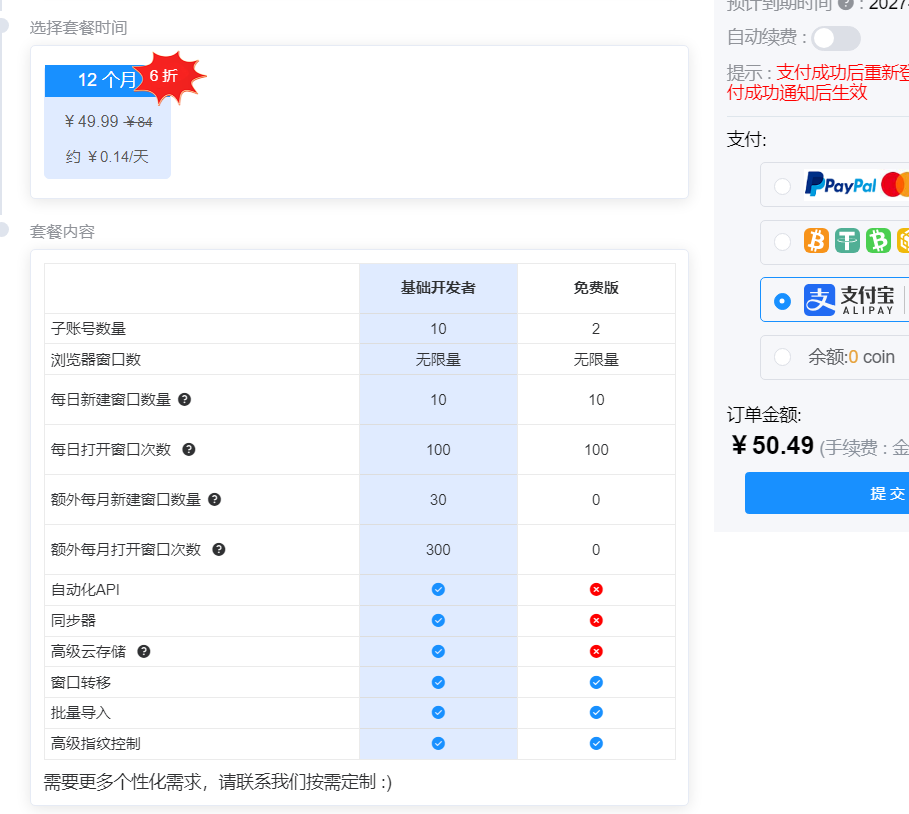The image size is (909, 814).
Task: Select 支付宝 Alipay radio button
Action: click(x=782, y=301)
